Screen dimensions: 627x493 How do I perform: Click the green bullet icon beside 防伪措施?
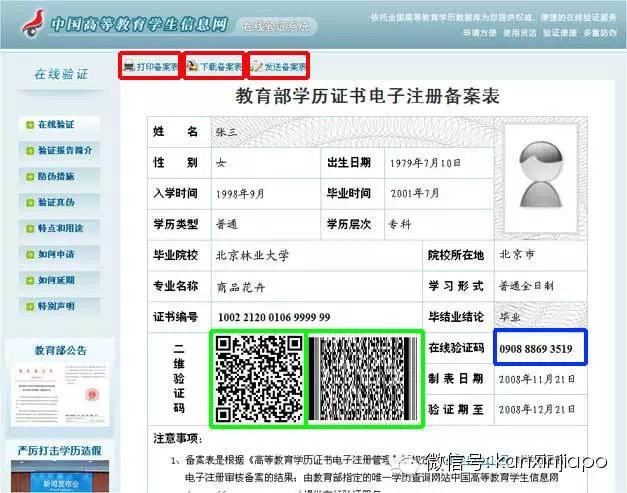click(x=30, y=177)
